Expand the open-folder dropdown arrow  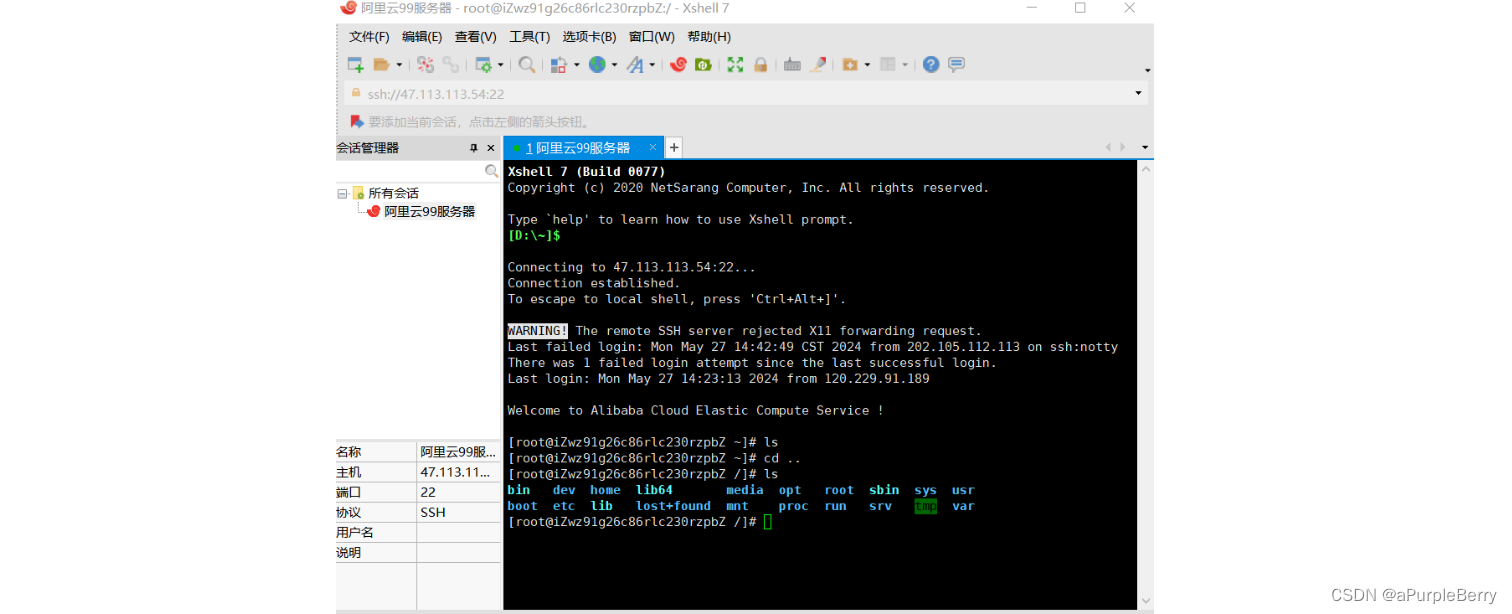point(399,65)
